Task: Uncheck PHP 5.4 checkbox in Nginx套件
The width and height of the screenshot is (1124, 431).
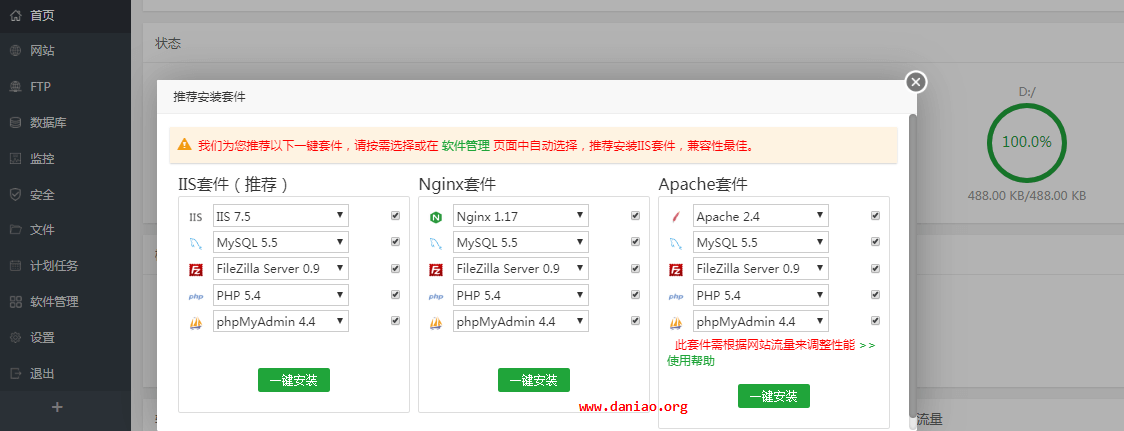Action: point(635,295)
